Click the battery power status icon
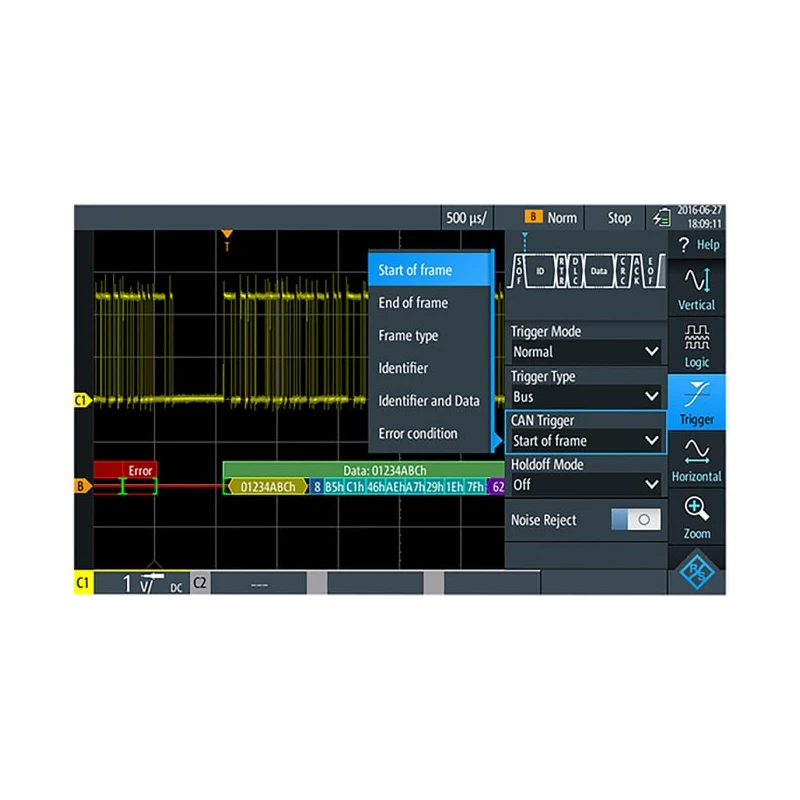800x800 pixels. pyautogui.click(x=661, y=218)
